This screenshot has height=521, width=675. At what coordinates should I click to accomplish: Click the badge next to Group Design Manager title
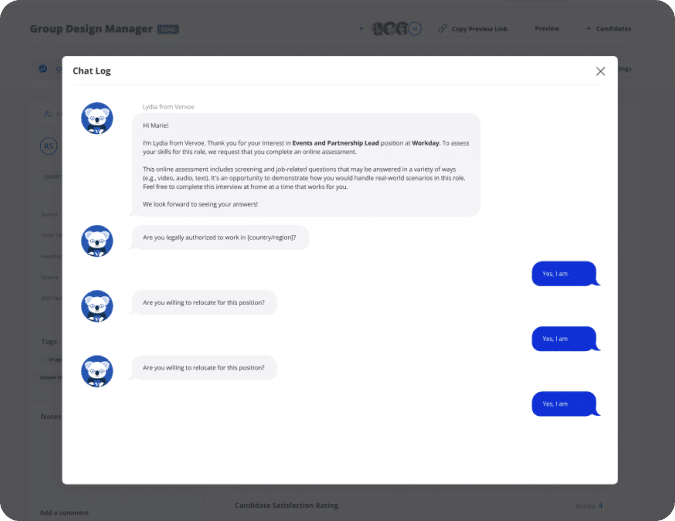(x=168, y=29)
